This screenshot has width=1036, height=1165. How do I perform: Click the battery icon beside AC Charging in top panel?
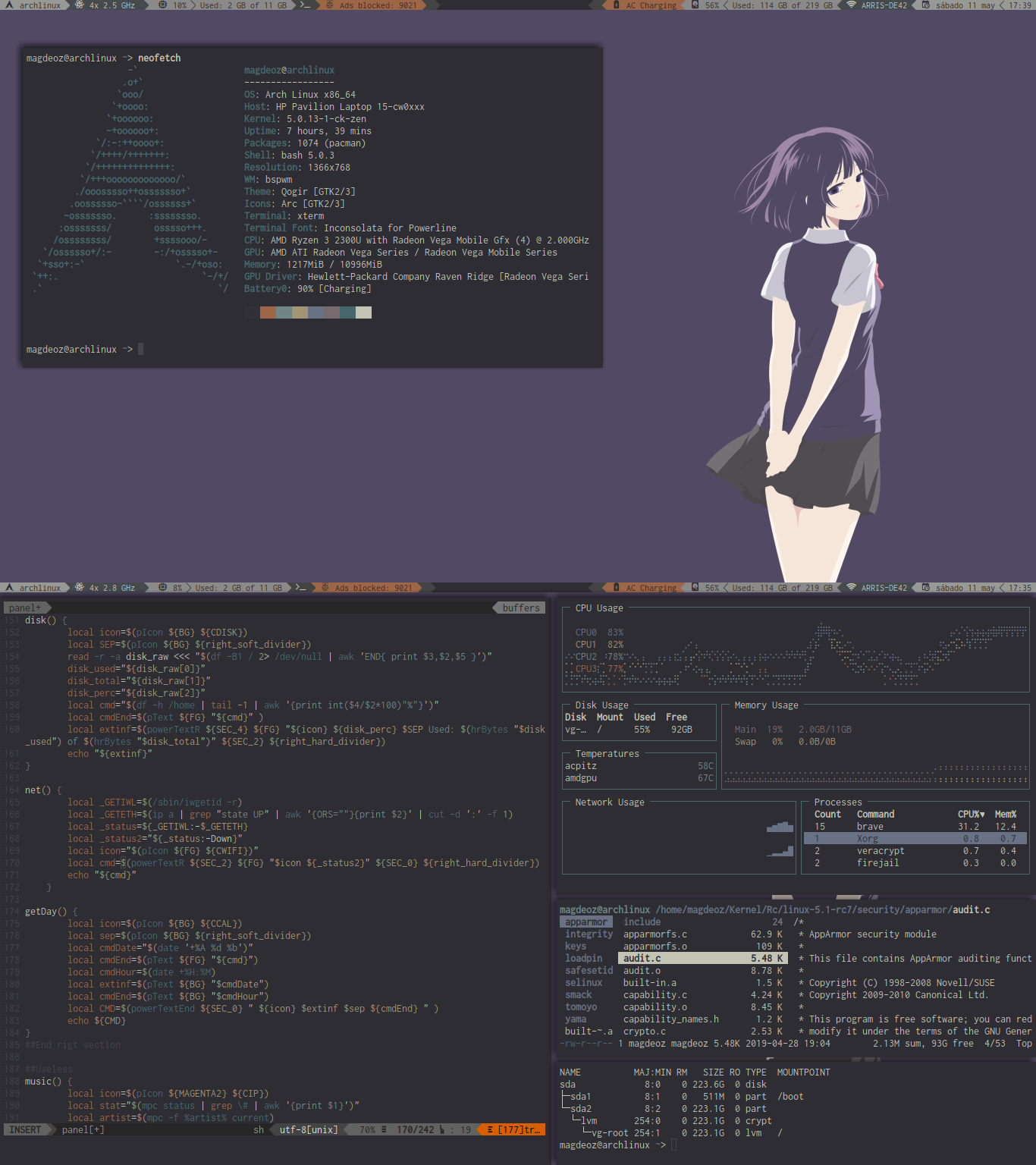click(x=617, y=5)
